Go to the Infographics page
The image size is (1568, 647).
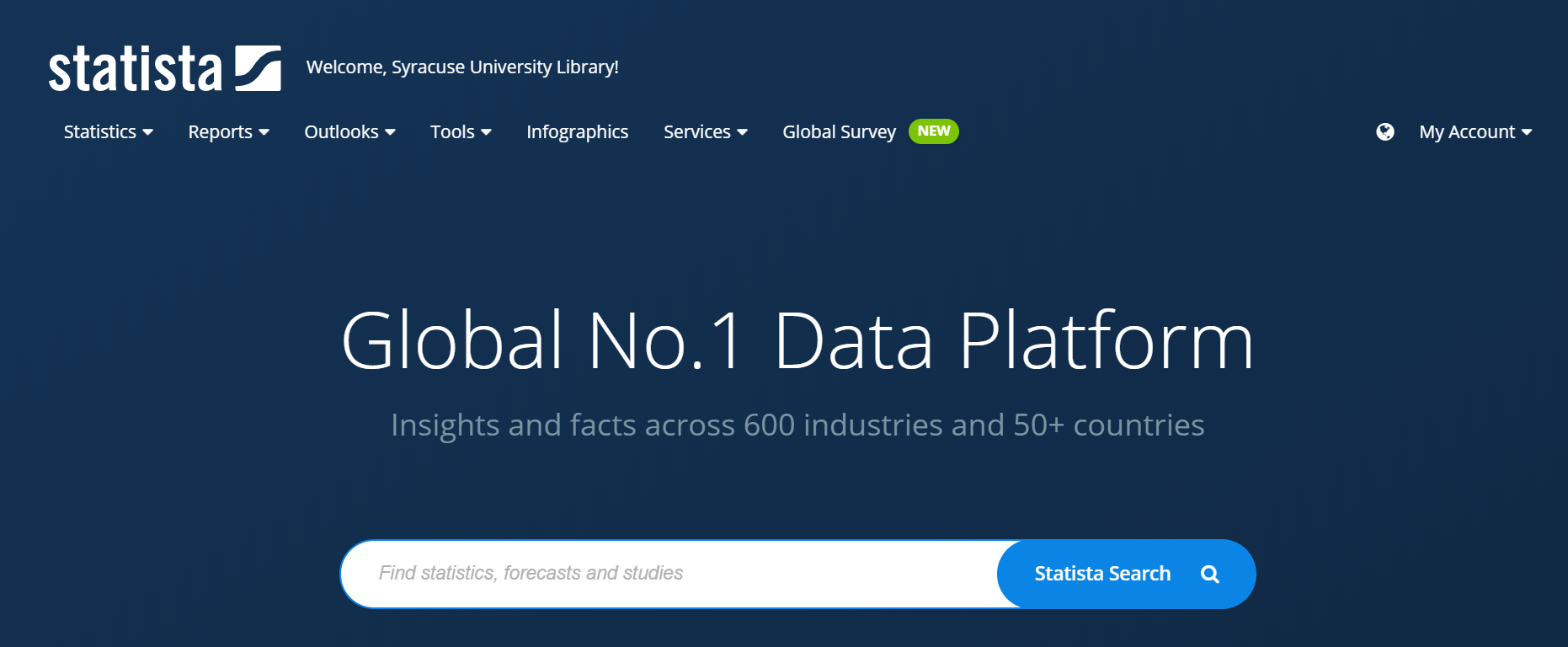(578, 131)
